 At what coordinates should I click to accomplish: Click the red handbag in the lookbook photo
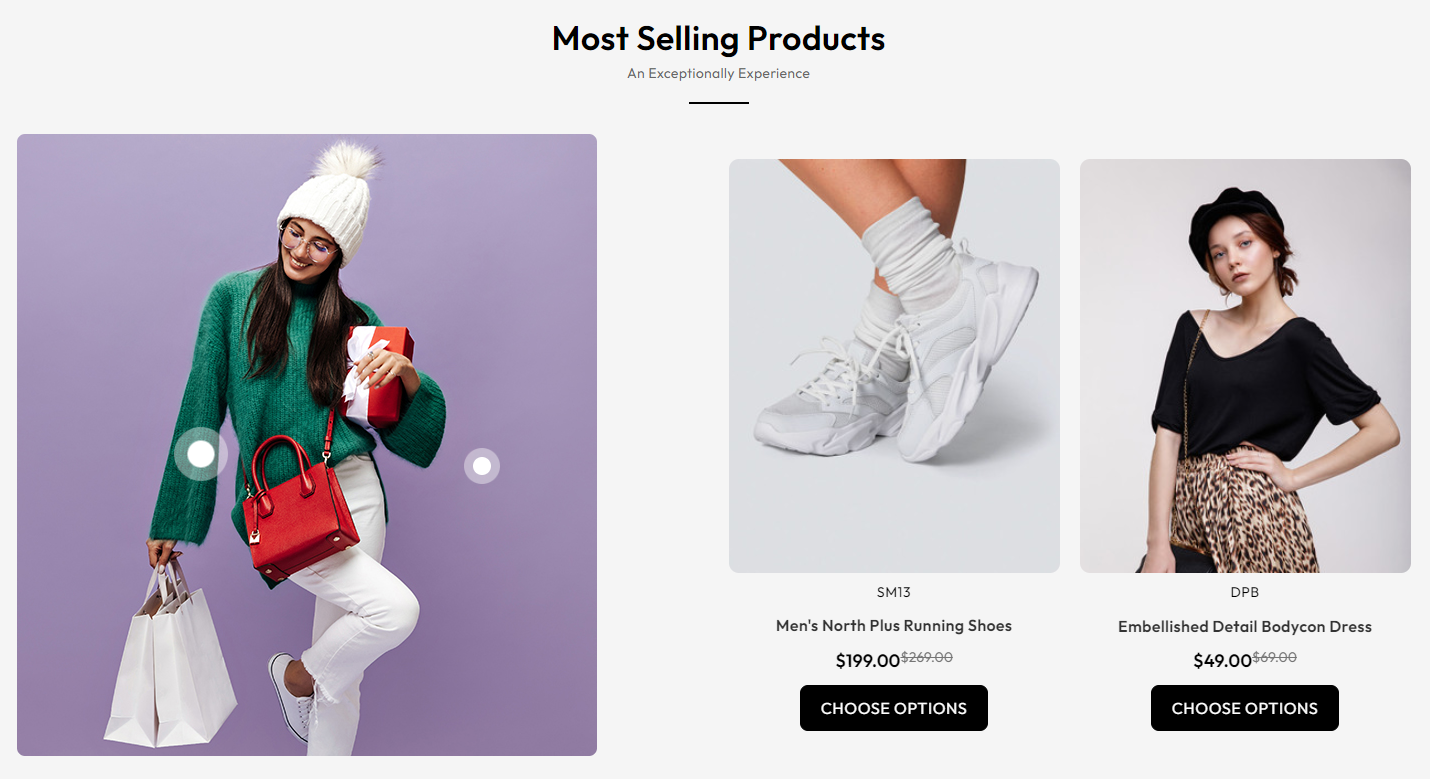click(296, 510)
